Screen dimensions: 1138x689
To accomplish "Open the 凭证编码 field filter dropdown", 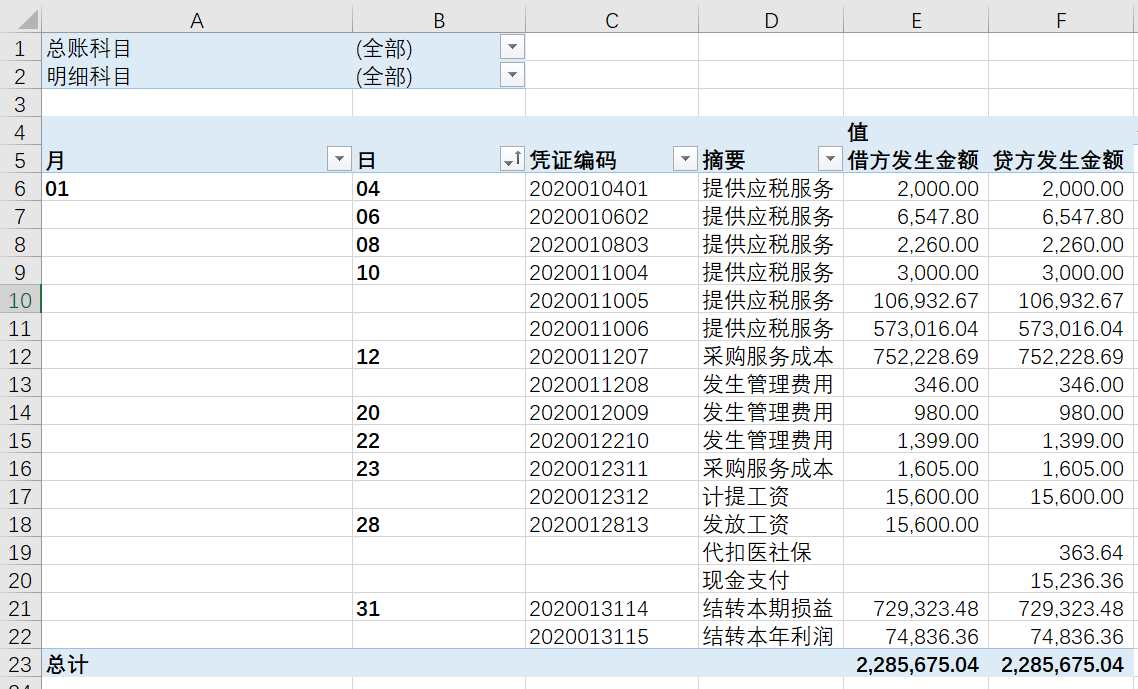I will click(684, 159).
